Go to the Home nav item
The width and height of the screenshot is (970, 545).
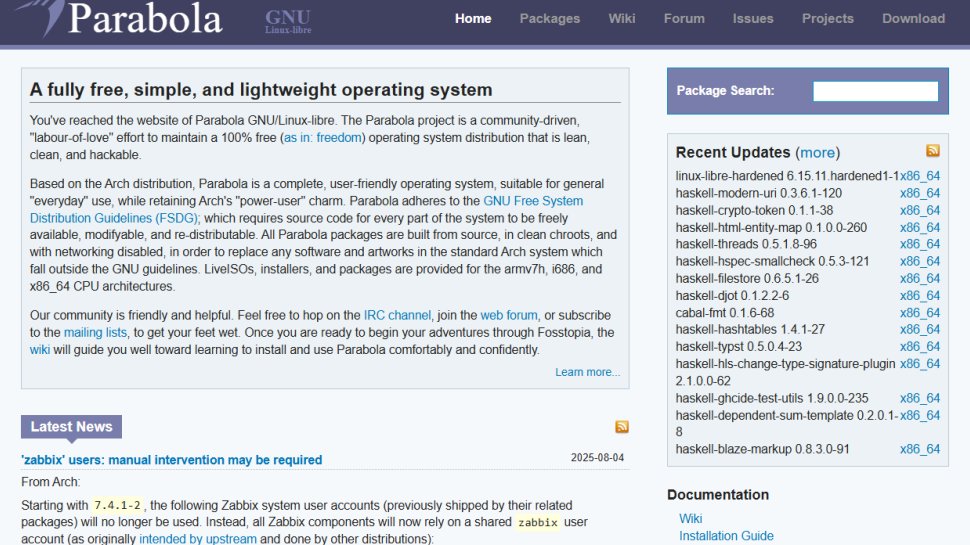tap(473, 19)
